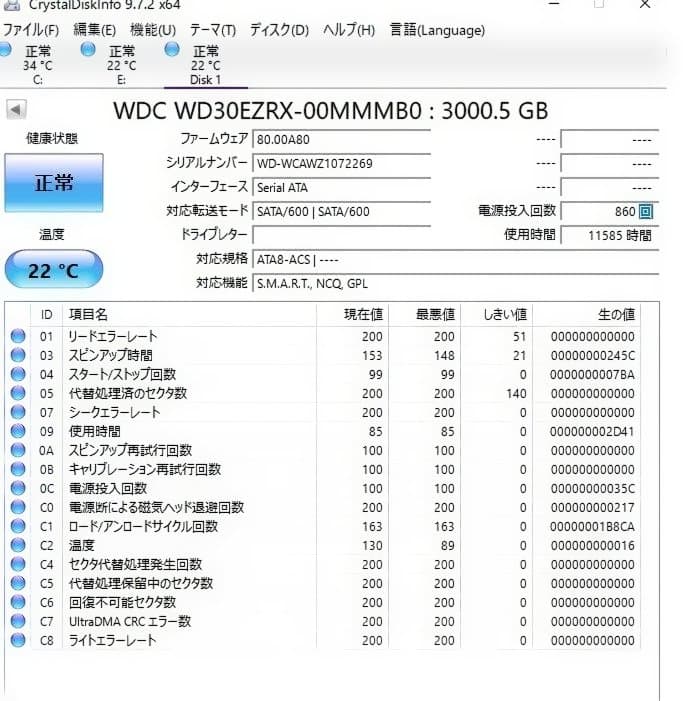The height and width of the screenshot is (701, 700).
Task: Select the C: drive tab at 34 °C
Action: pos(38,64)
